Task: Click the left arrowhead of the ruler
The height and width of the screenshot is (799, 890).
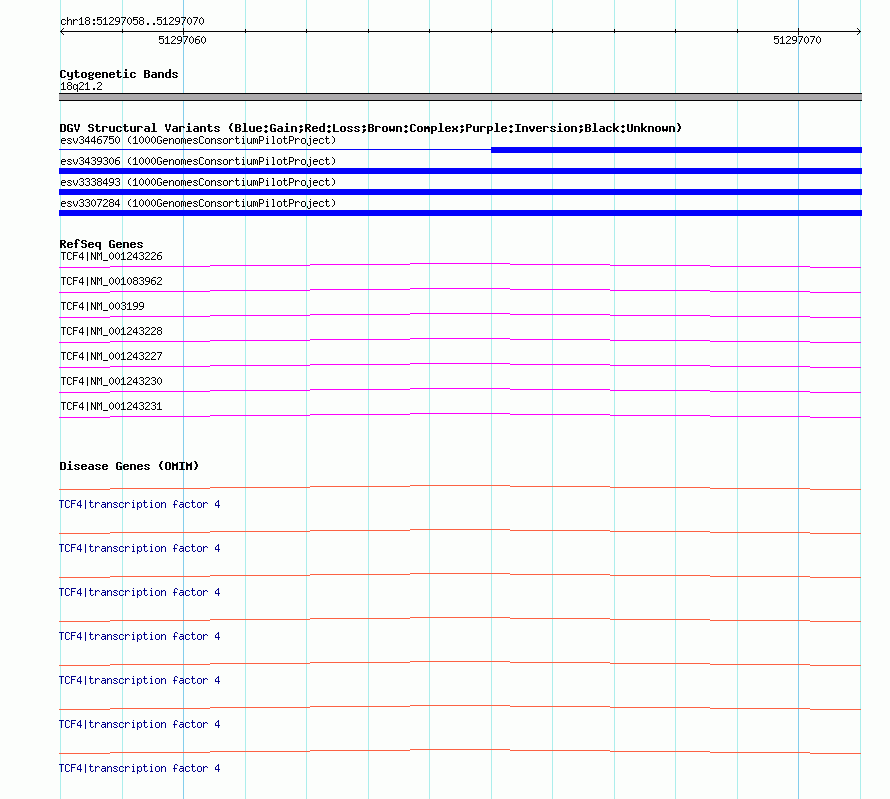Action: (x=62, y=31)
